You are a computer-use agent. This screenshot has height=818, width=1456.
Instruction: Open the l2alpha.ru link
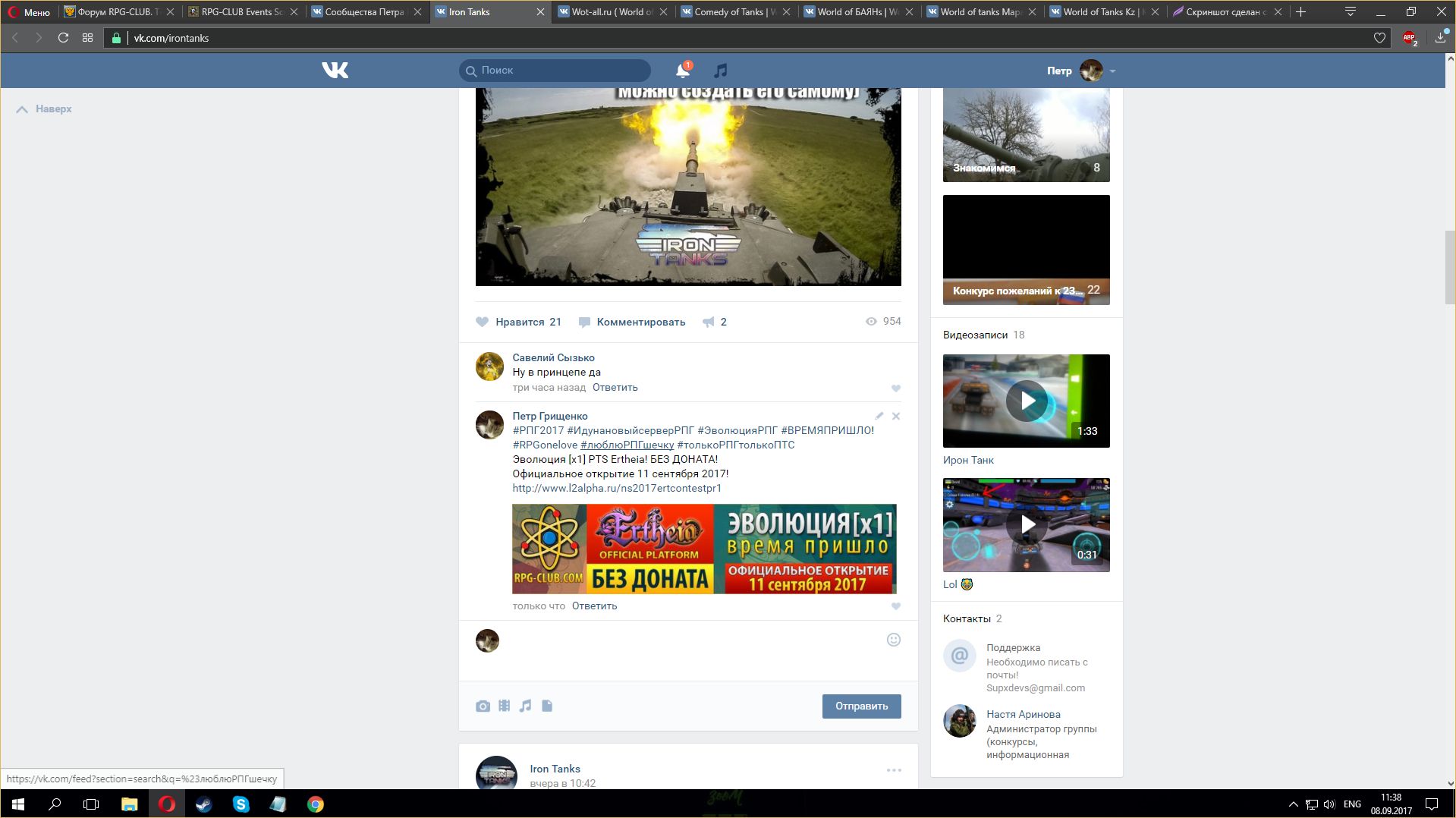[617, 488]
